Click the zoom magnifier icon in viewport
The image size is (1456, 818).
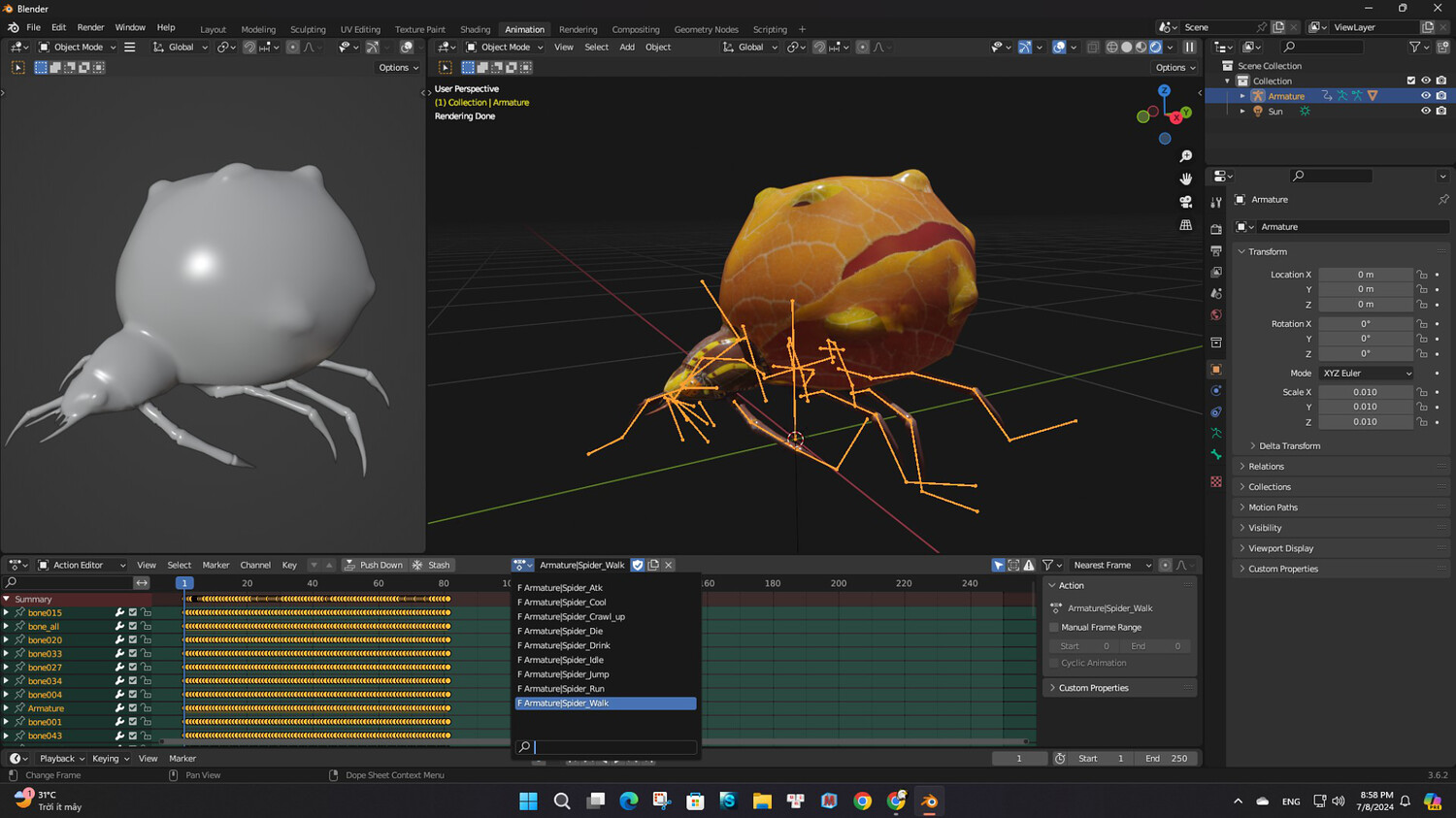tap(1185, 156)
